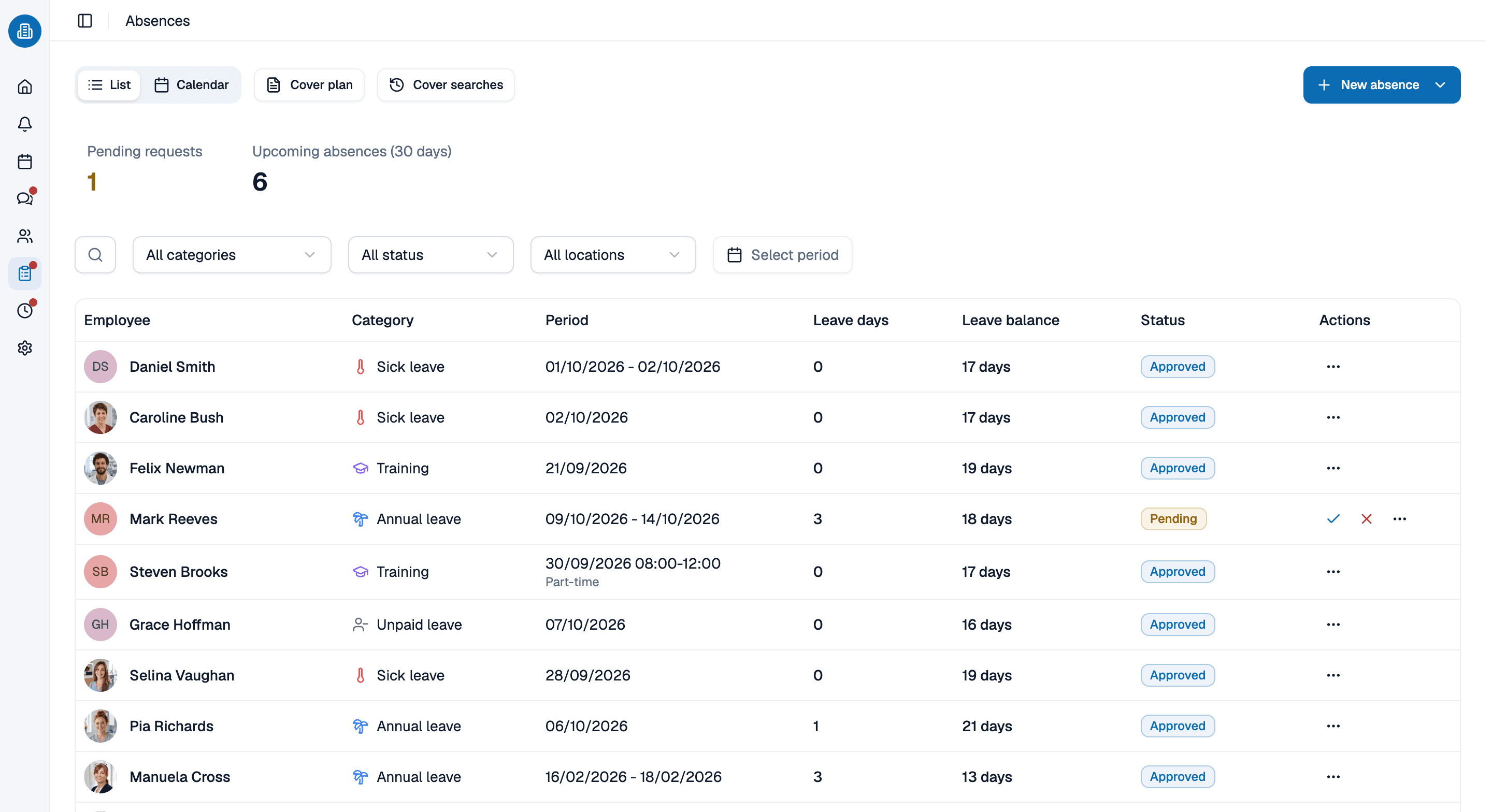Open more actions for Daniel Smith
Viewport: 1492px width, 812px height.
click(1333, 367)
